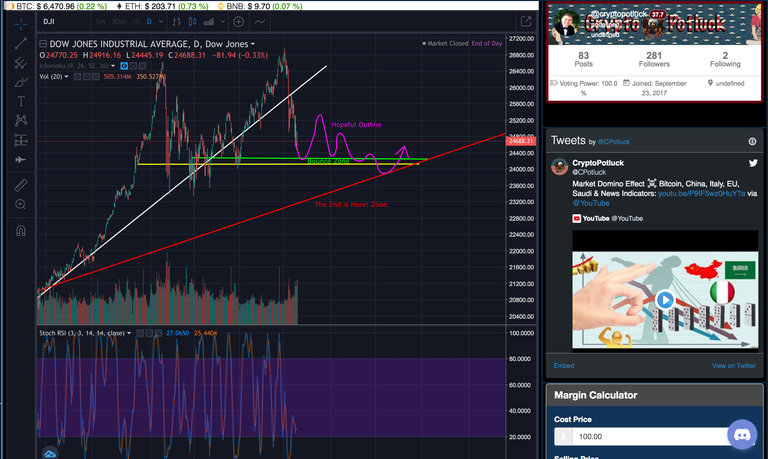Open Stoch RSI settings icon

(x=149, y=333)
